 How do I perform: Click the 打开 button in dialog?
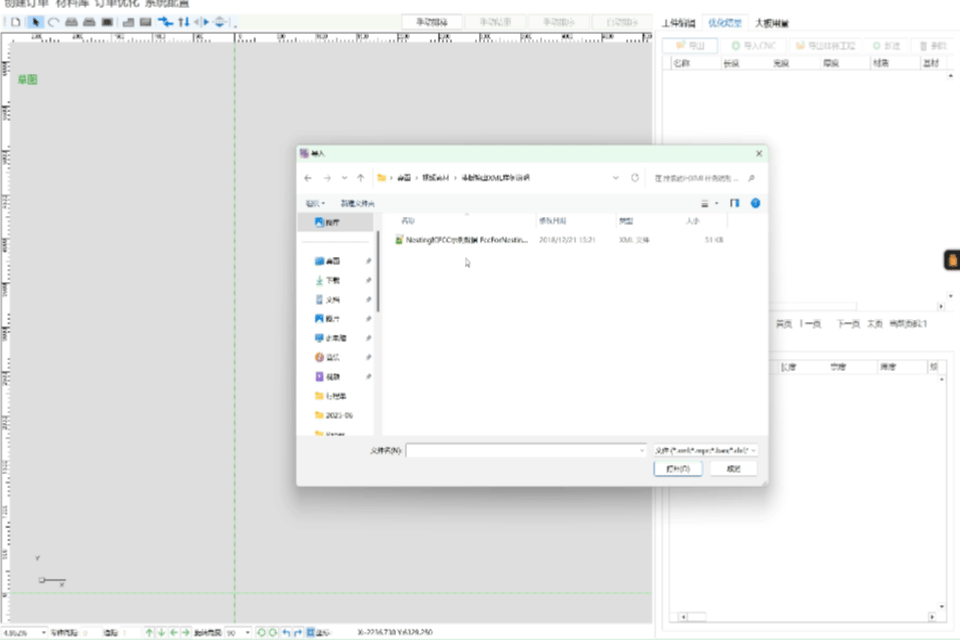[677, 469]
